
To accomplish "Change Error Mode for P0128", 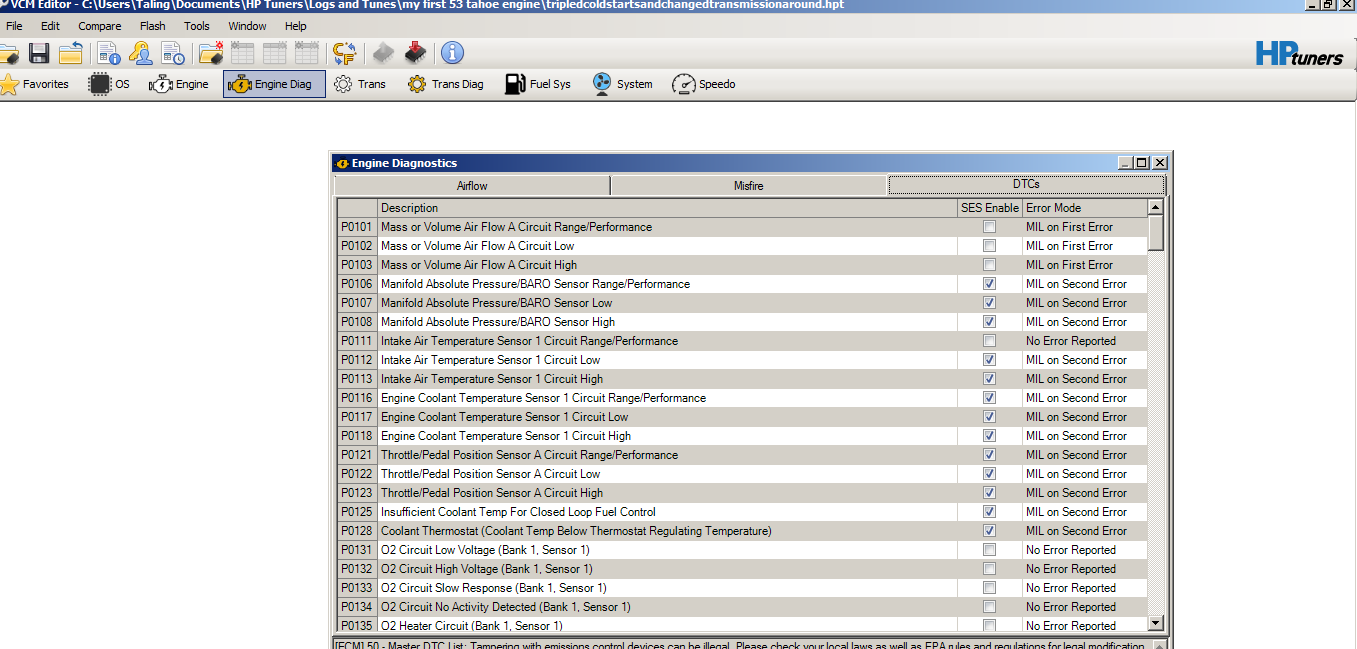I will click(x=1084, y=531).
